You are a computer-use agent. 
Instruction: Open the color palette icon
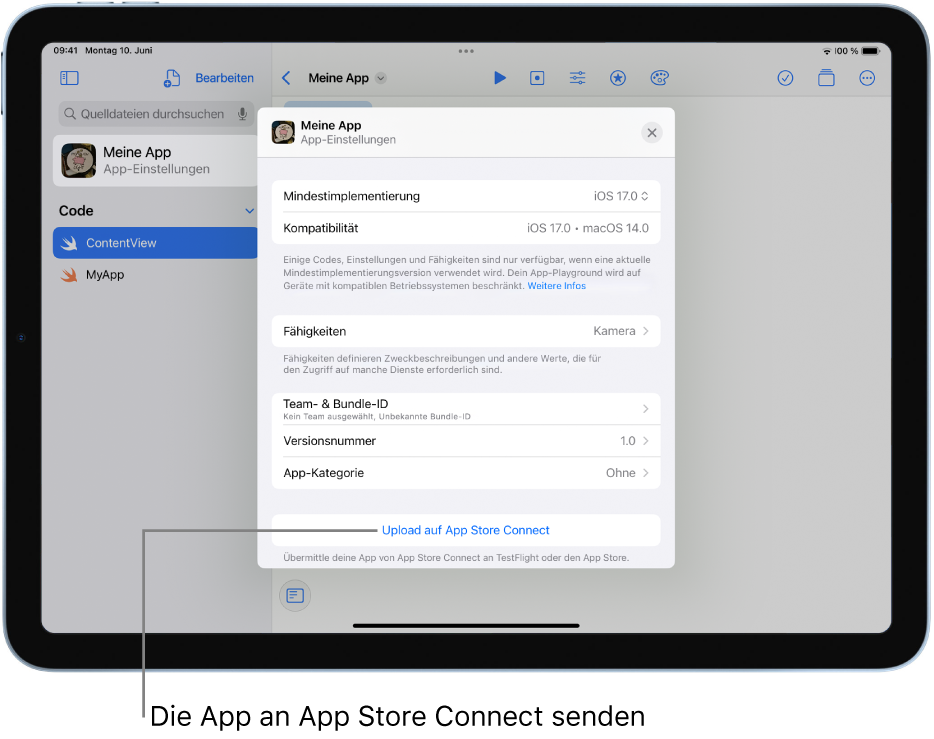(659, 78)
